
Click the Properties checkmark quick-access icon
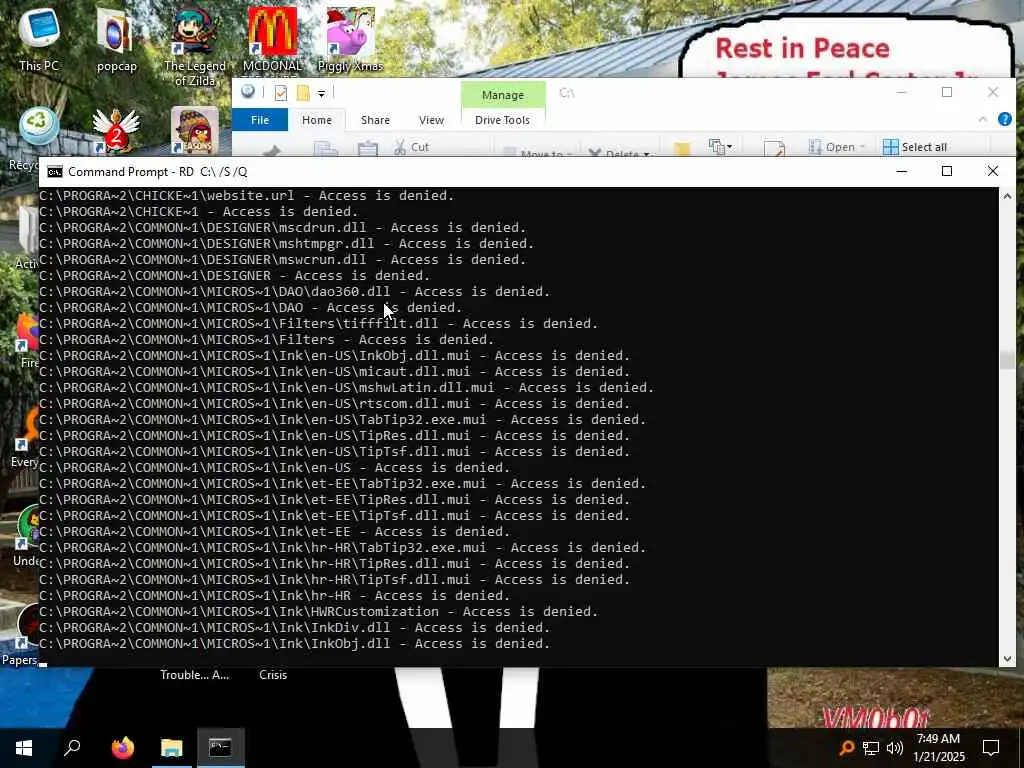(281, 93)
